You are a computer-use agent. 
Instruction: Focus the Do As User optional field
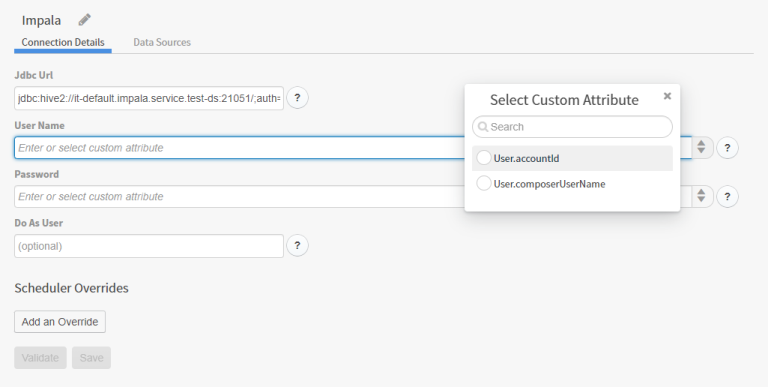pos(149,245)
